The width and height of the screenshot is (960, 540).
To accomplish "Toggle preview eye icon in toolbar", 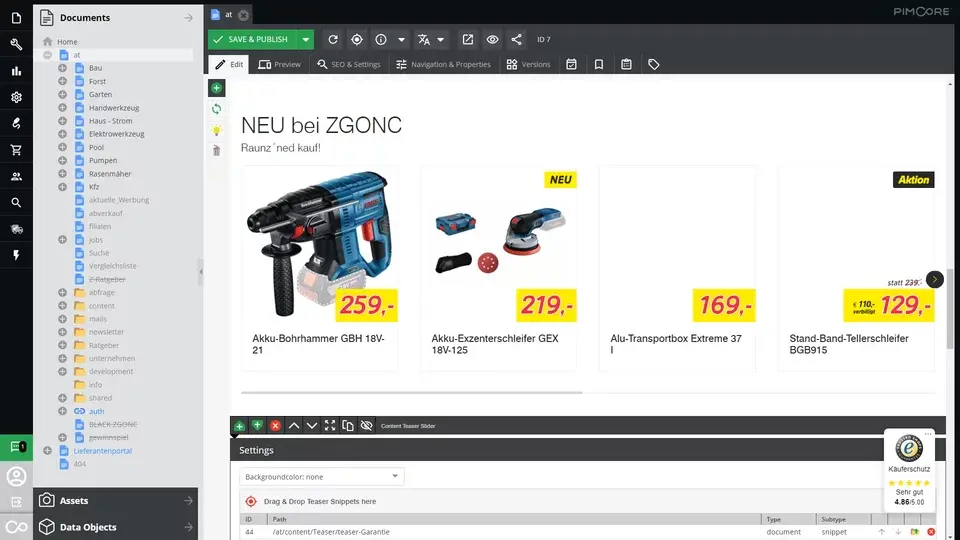I will [x=492, y=39].
